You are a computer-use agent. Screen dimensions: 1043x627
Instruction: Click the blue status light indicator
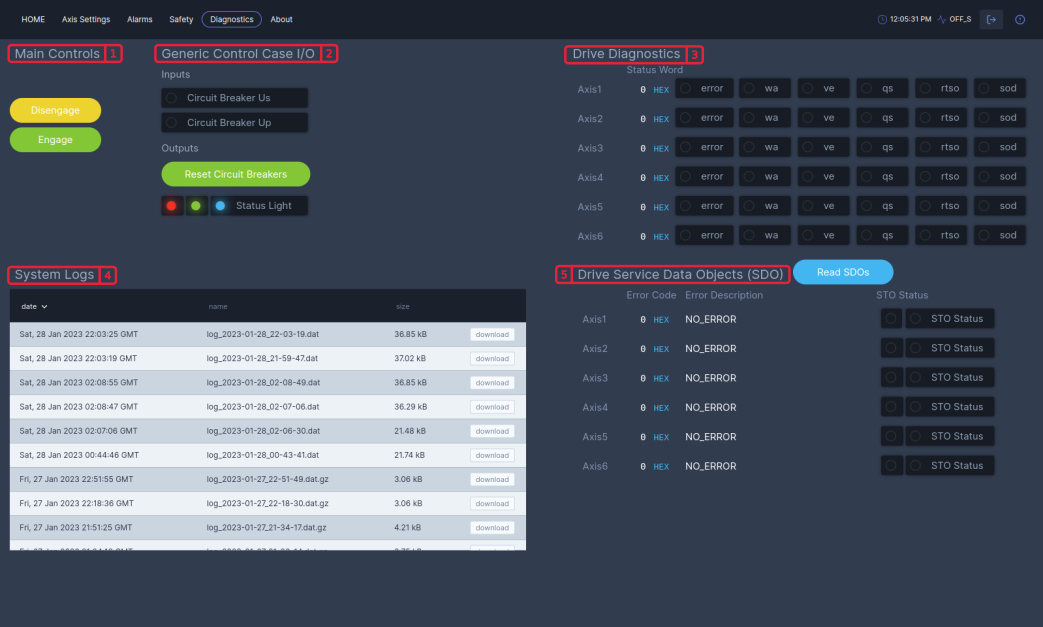pyautogui.click(x=220, y=205)
